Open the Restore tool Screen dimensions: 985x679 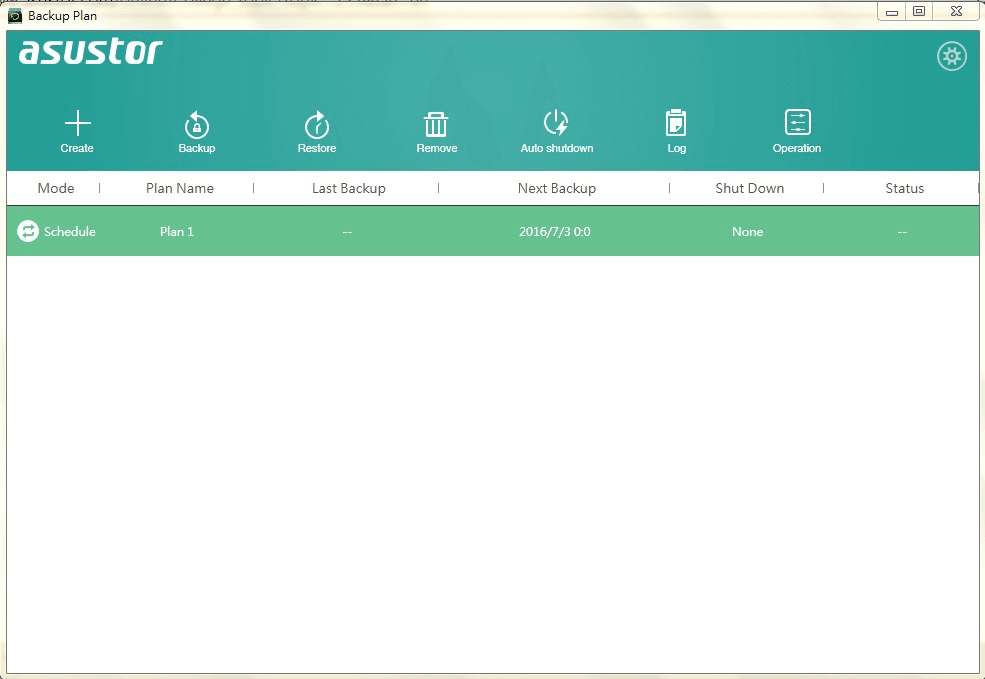317,125
